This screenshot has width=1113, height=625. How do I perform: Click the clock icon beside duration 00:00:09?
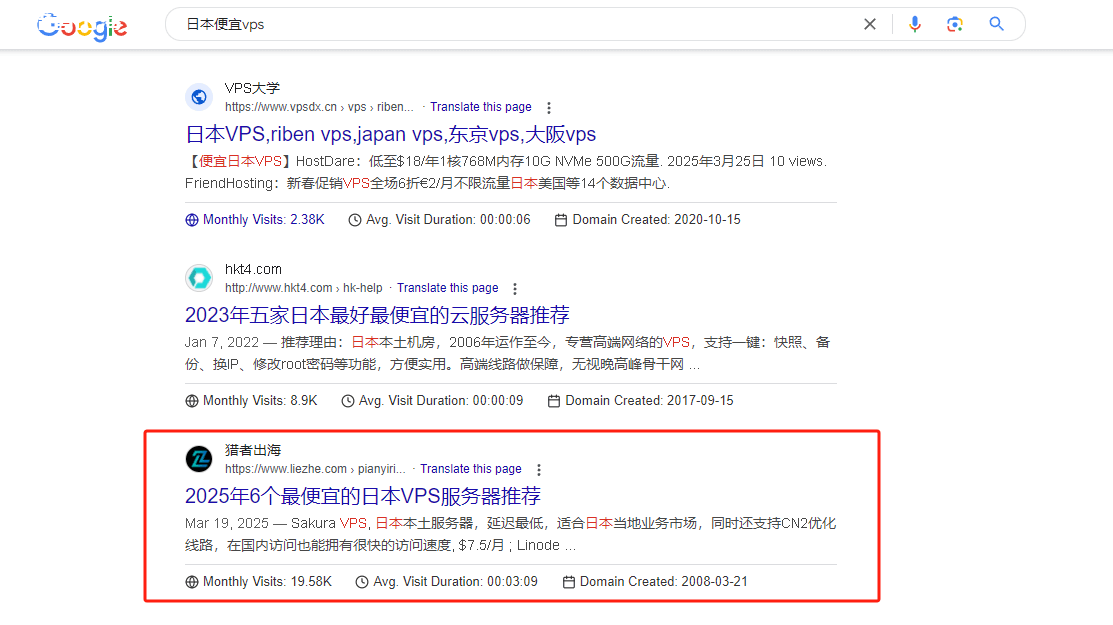coord(348,401)
